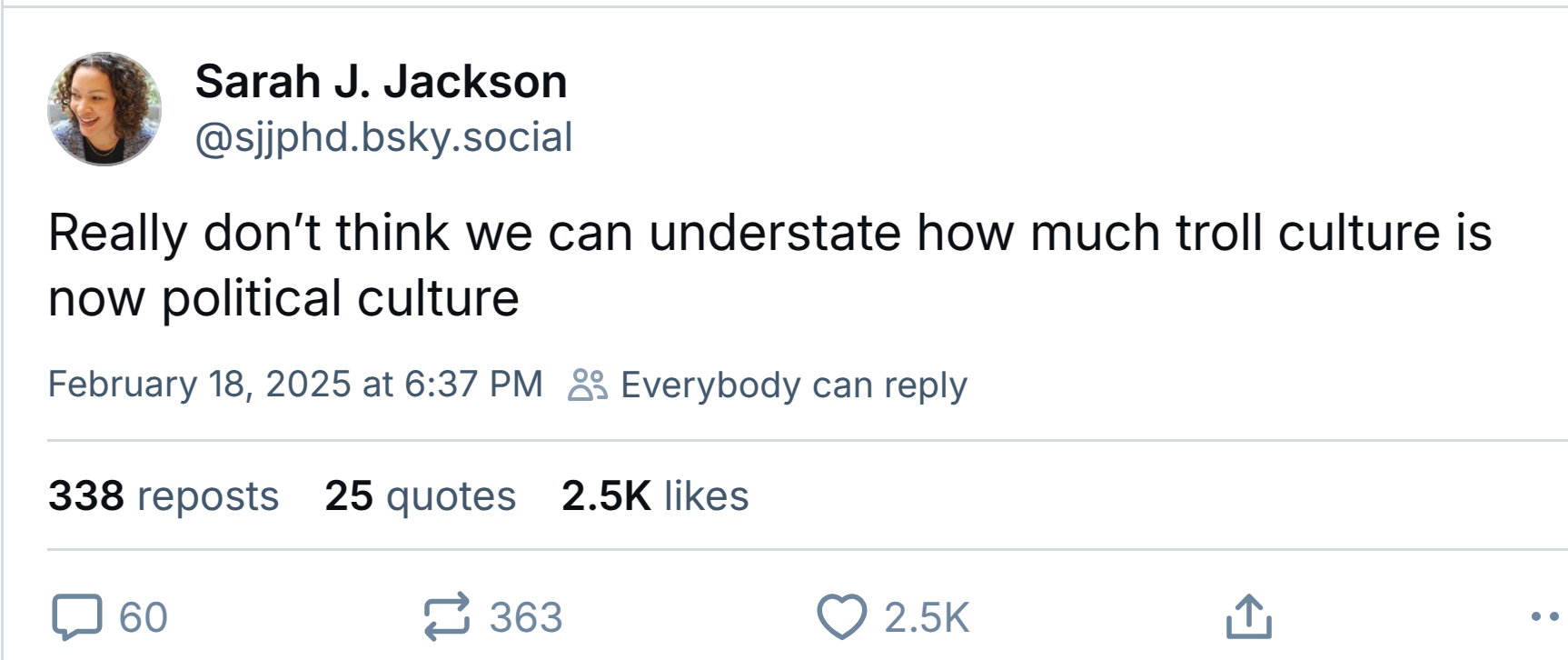Click the 2.5K count beside heart

click(927, 618)
